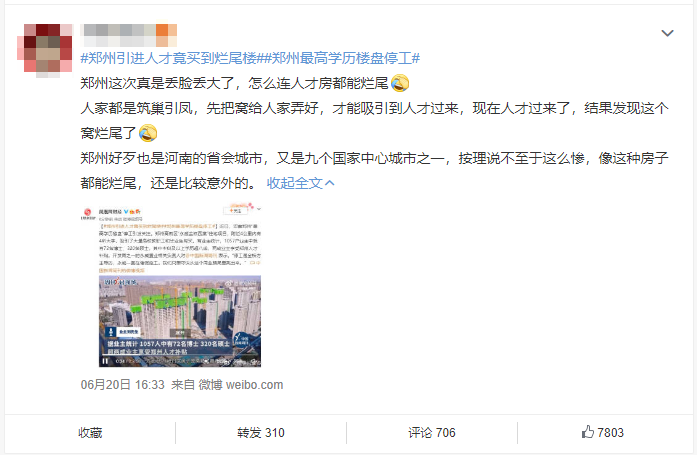Open the attached news screenshot image
This screenshot has height=455, width=697.
(x=171, y=285)
